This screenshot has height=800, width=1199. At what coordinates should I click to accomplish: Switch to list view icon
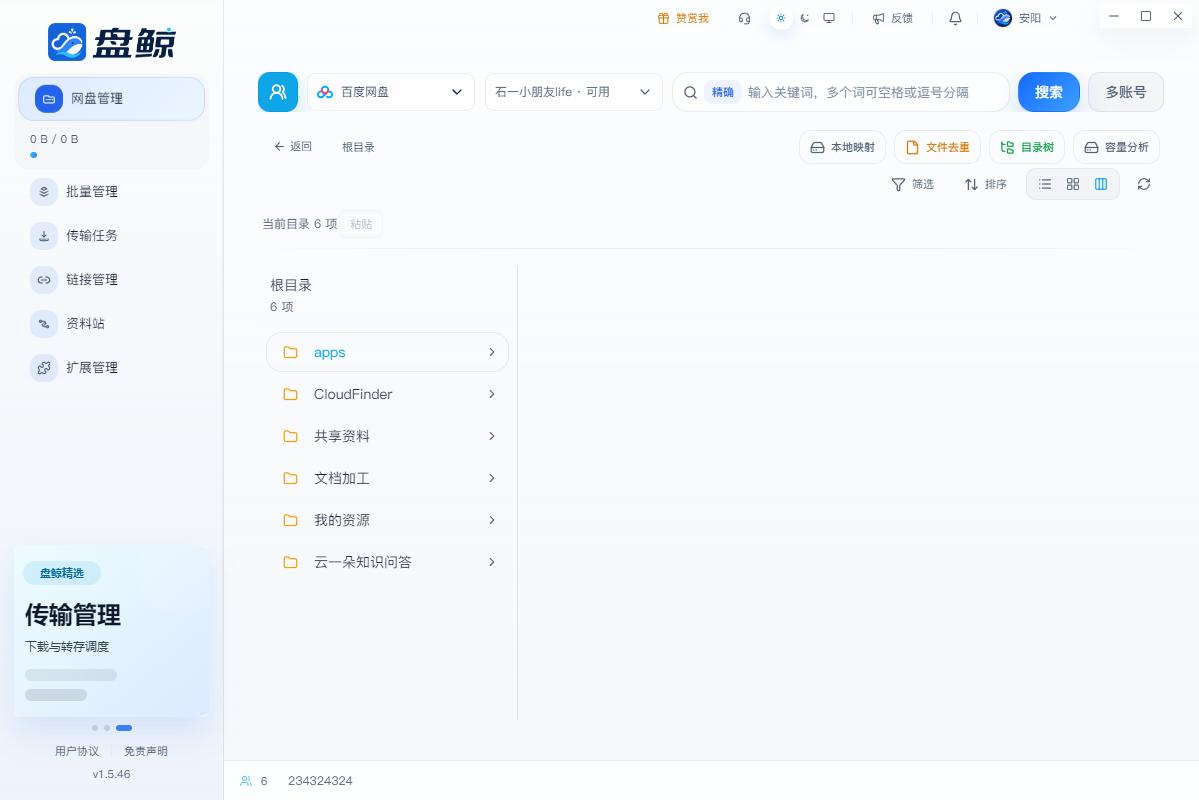click(1045, 184)
